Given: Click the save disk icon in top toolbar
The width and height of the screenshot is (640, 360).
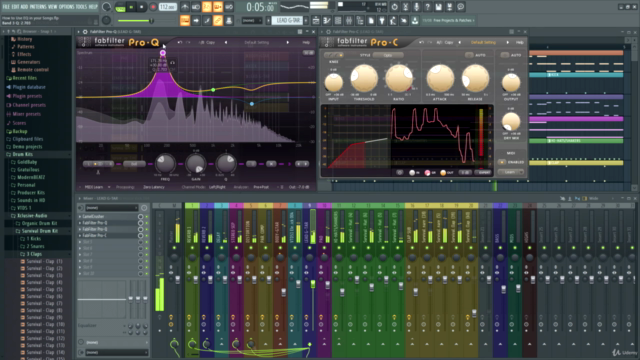Looking at the screenshot, I should click(438, 7).
